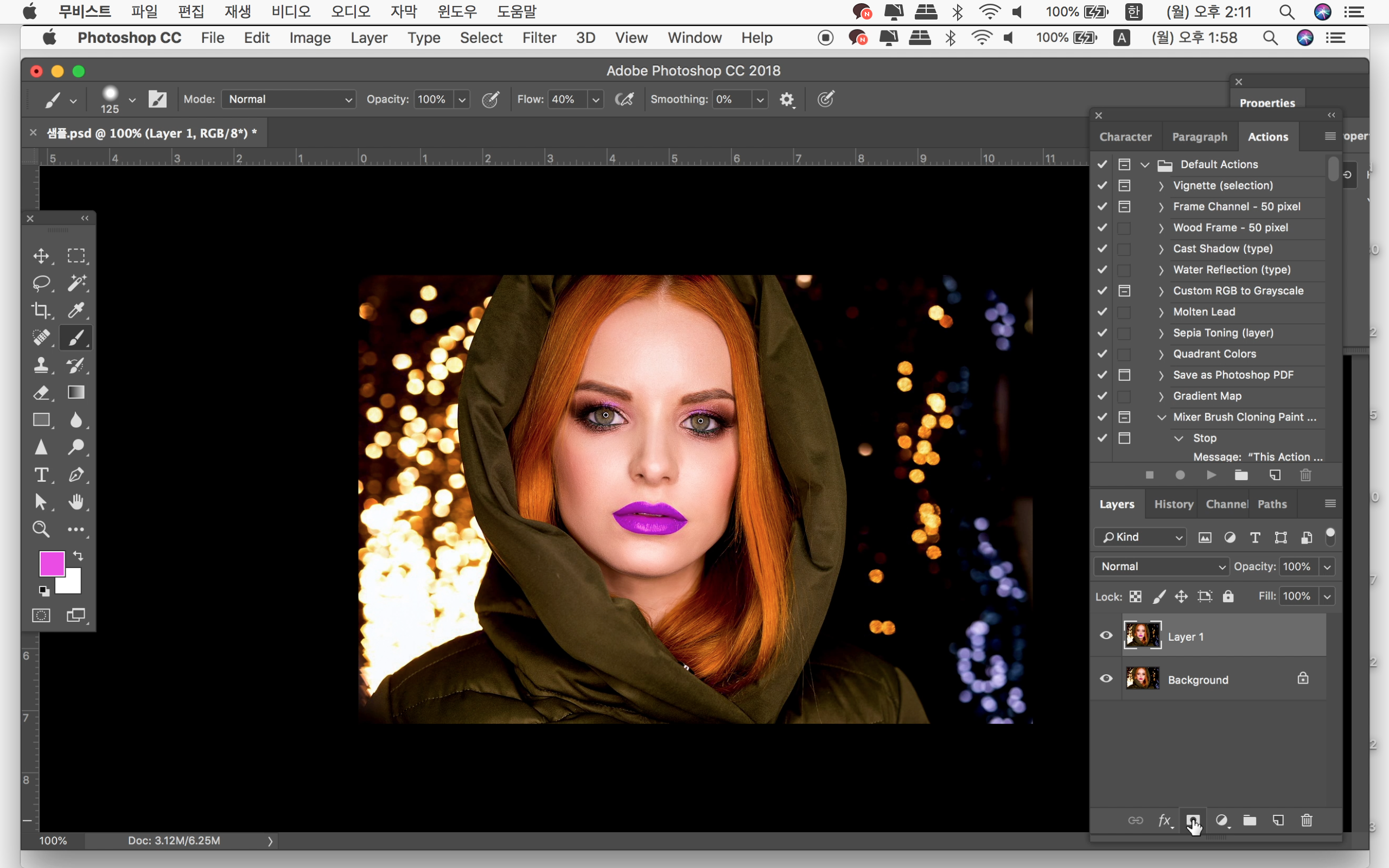Image resolution: width=1389 pixels, height=868 pixels.
Task: Open the brush Mode dropdown
Action: [x=289, y=99]
